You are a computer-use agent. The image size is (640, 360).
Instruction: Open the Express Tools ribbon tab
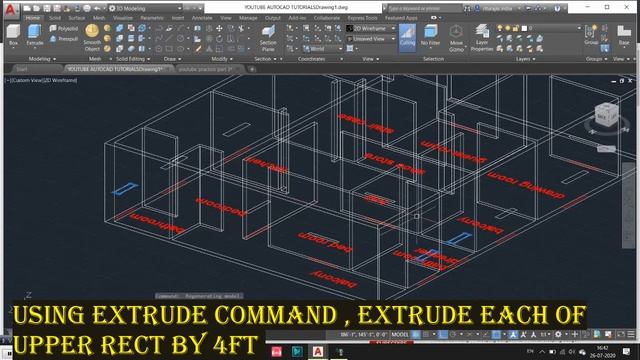click(362, 18)
